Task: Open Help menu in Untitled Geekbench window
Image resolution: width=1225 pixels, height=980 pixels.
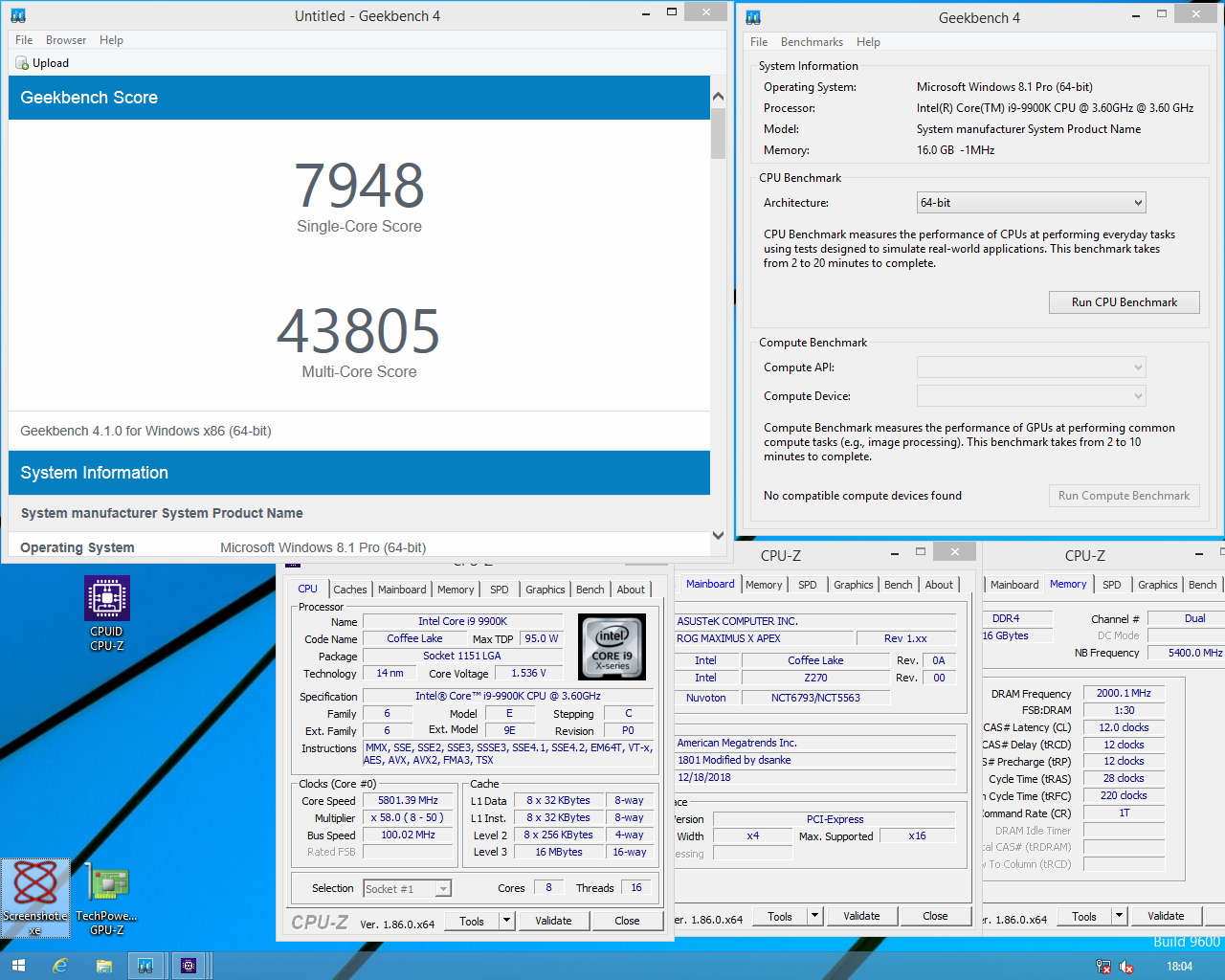Action: click(111, 40)
